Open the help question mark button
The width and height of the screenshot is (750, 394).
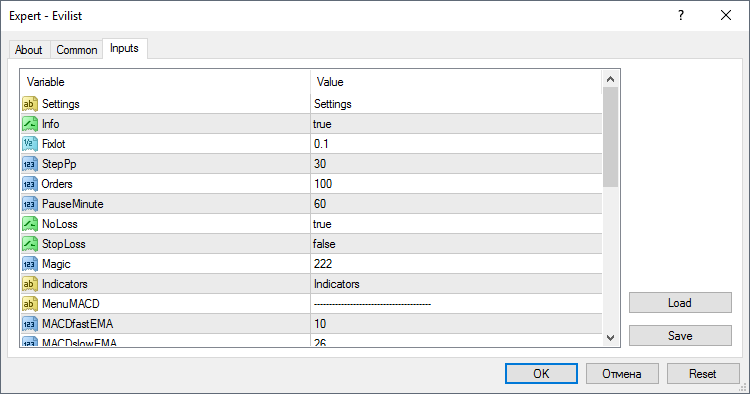[681, 15]
